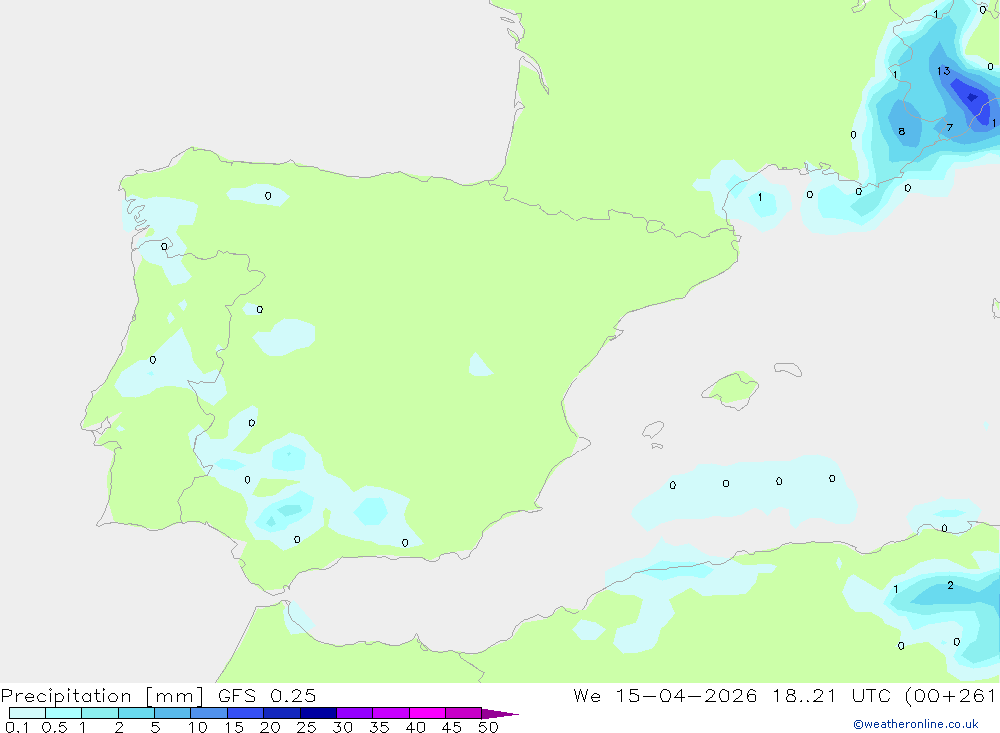
Task: Click the 35–40 mm purple legend box
Action: pos(391,713)
